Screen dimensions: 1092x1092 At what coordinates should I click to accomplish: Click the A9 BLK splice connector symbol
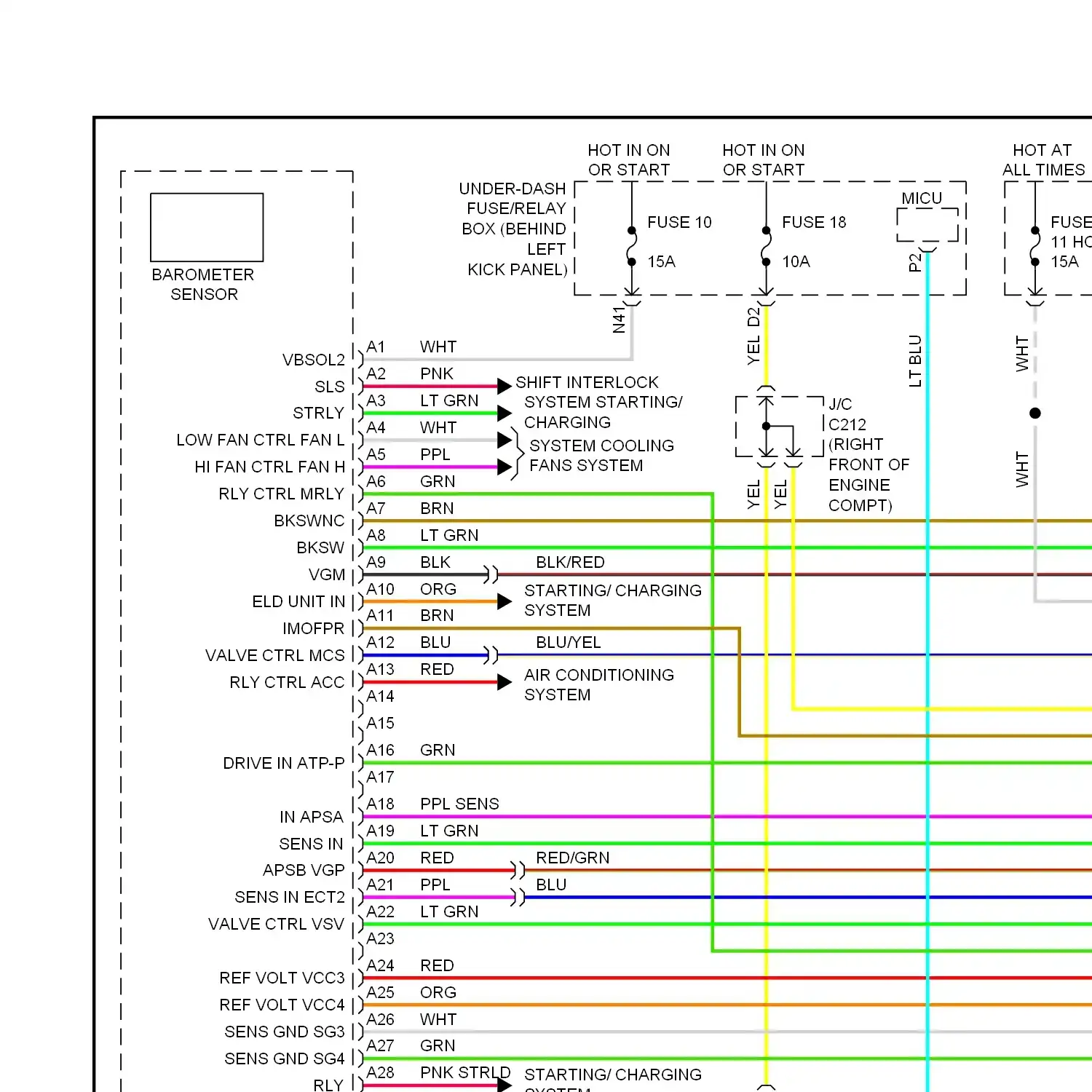coord(491,575)
